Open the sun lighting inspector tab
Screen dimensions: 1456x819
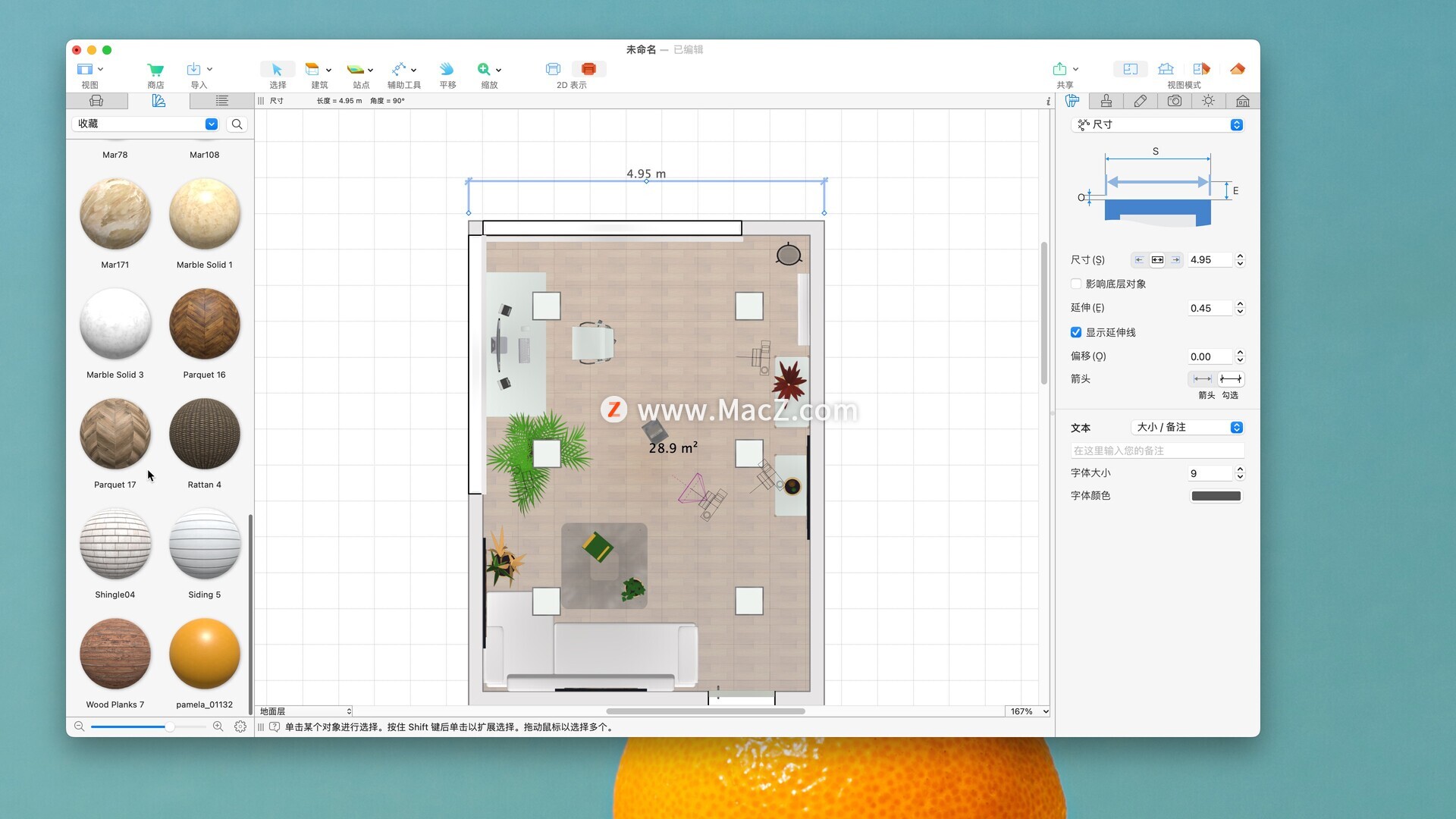(1209, 101)
